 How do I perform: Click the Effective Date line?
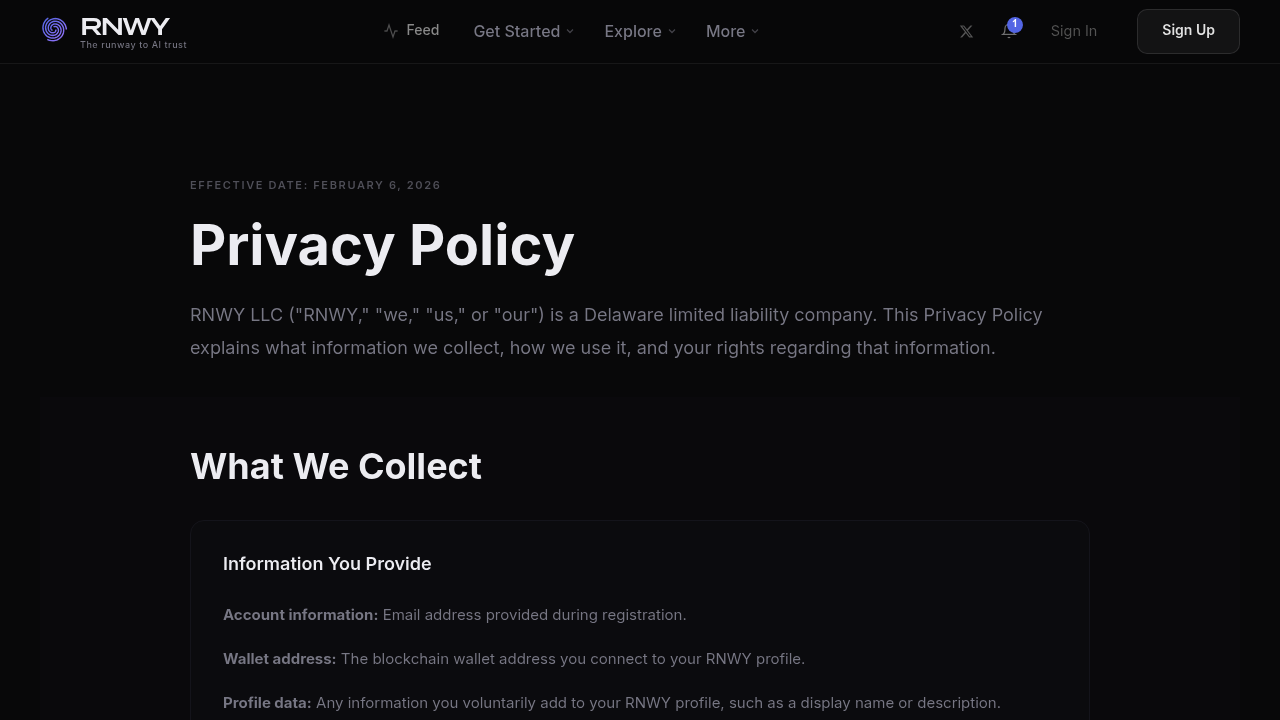point(315,185)
